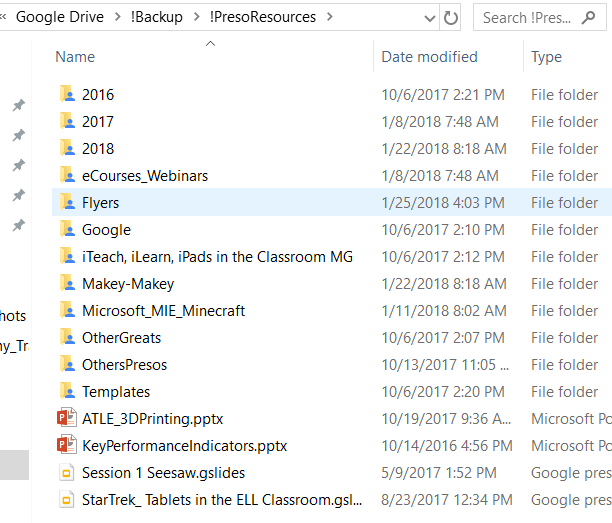Click the search magnifier icon

(x=588, y=18)
